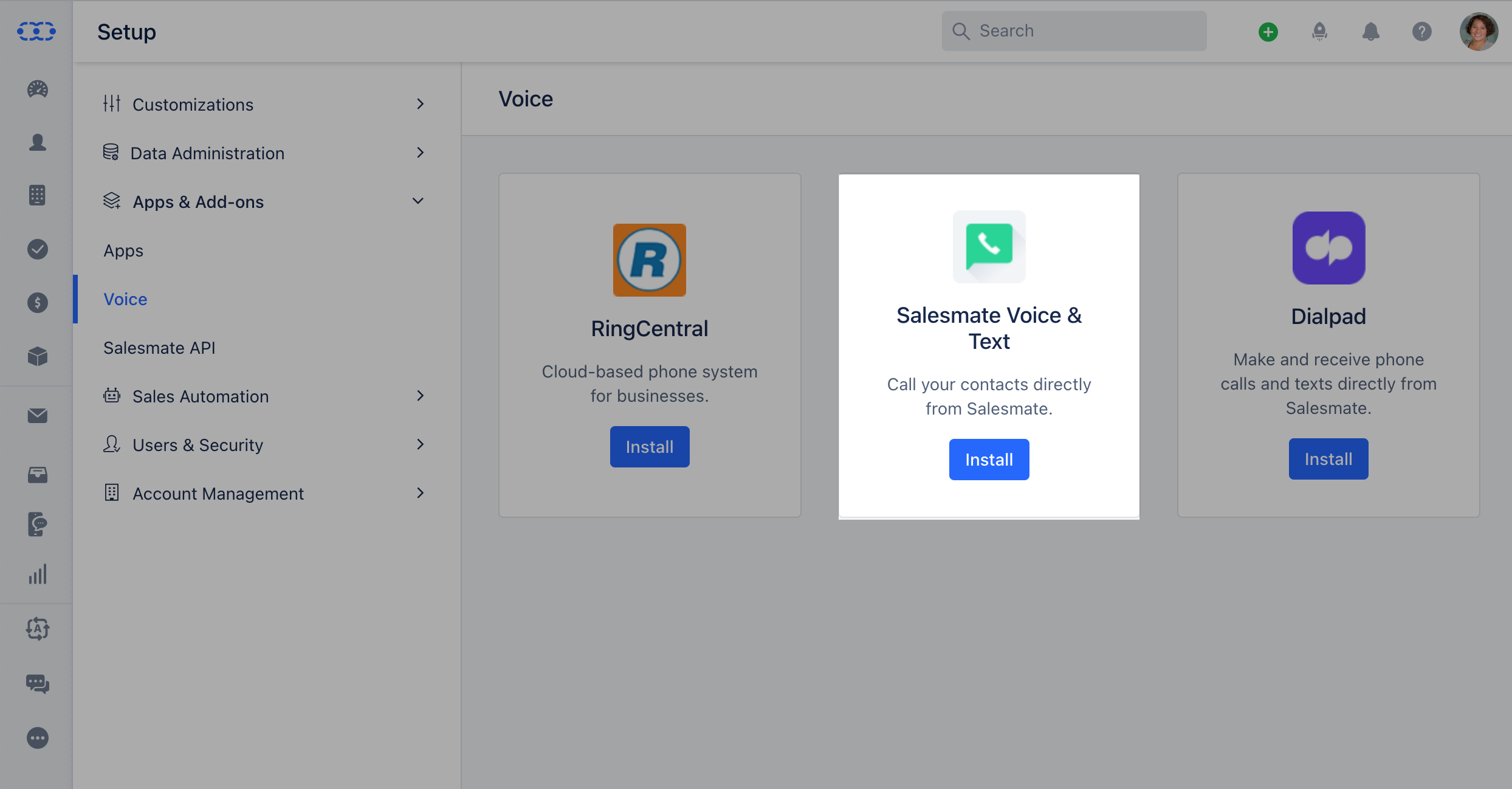Open Chats speech bubbles icon in sidebar
Viewport: 1512px width, 789px height.
38,684
